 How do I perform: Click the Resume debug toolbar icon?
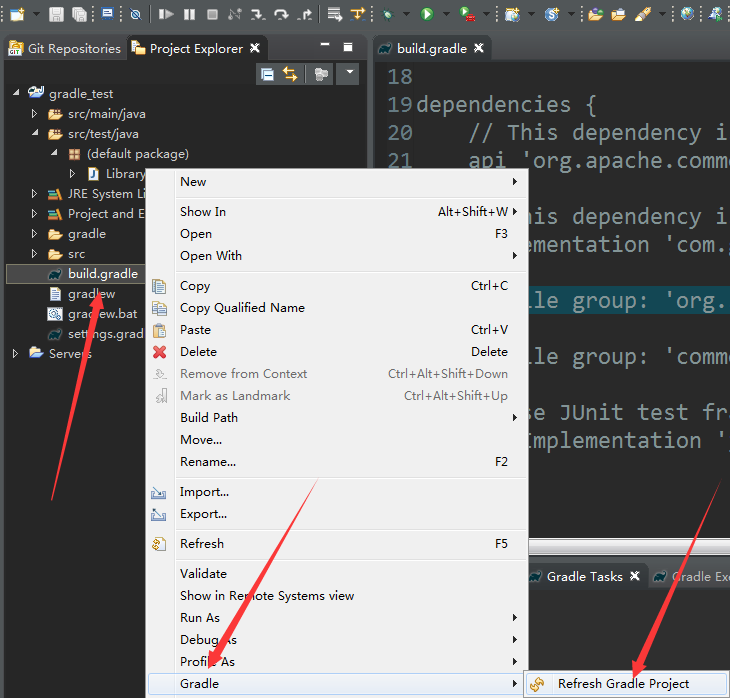[x=166, y=14]
